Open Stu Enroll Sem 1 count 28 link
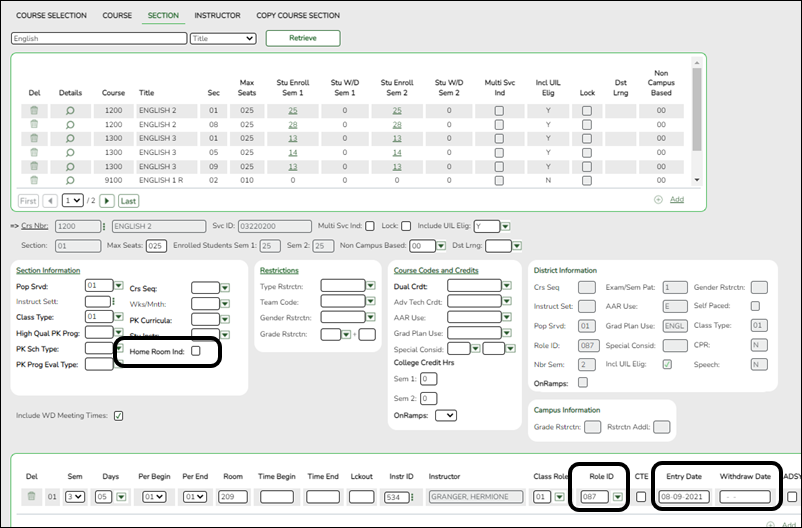This screenshot has width=802, height=528. (293, 124)
